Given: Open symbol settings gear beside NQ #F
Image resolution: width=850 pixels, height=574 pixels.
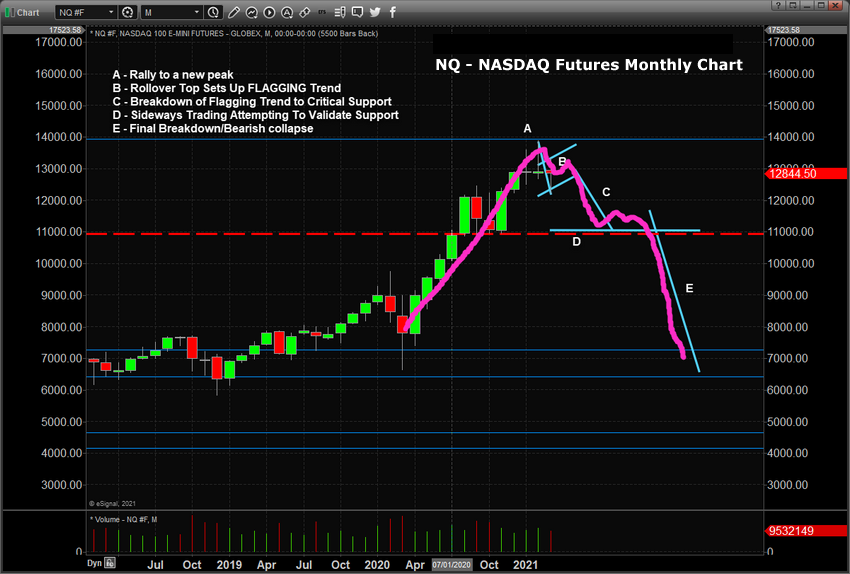Looking at the screenshot, I should pos(127,12).
